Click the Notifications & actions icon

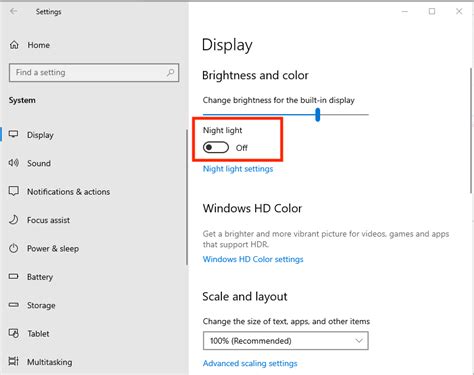[x=14, y=191]
